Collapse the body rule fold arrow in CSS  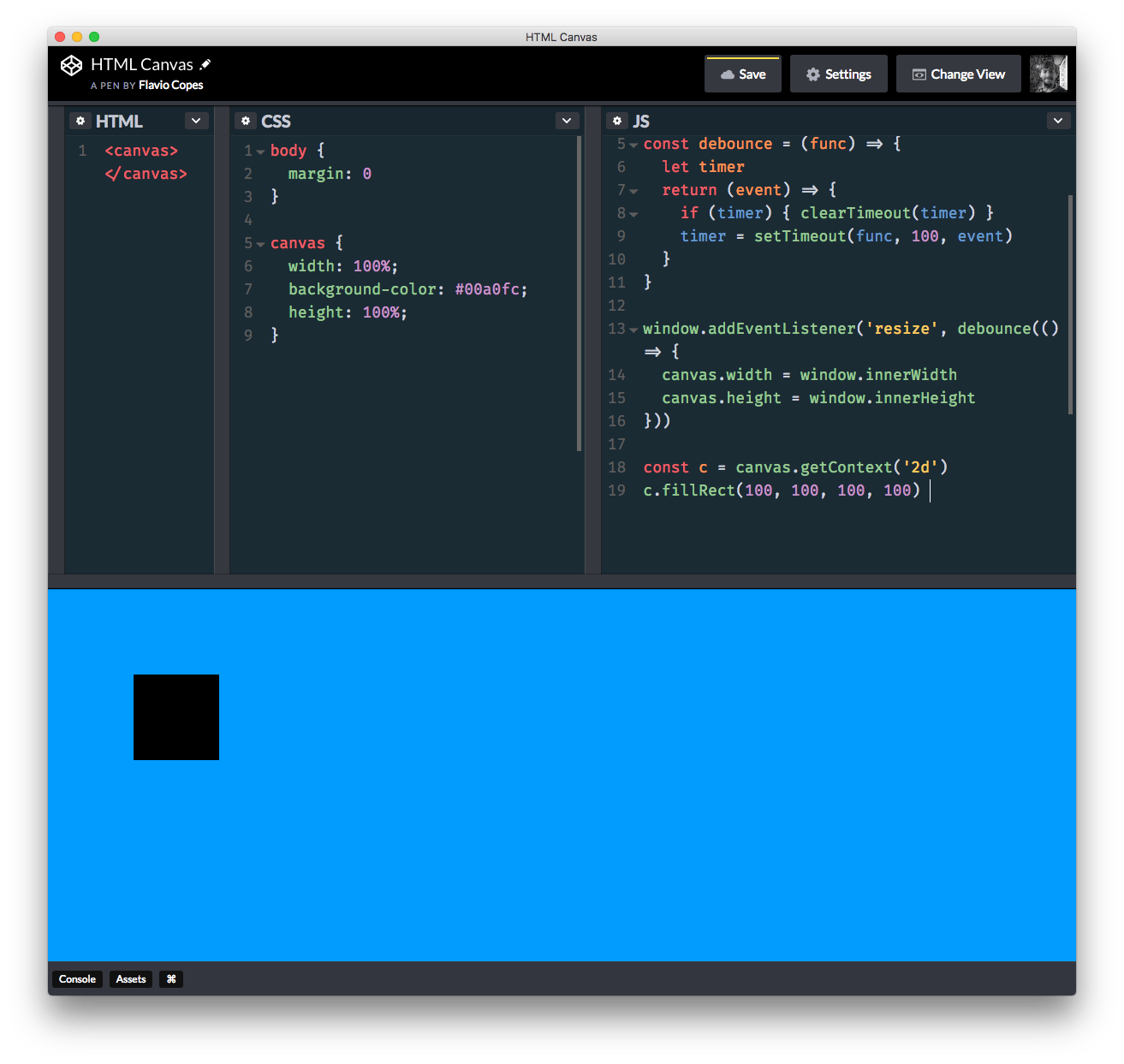tap(260, 152)
